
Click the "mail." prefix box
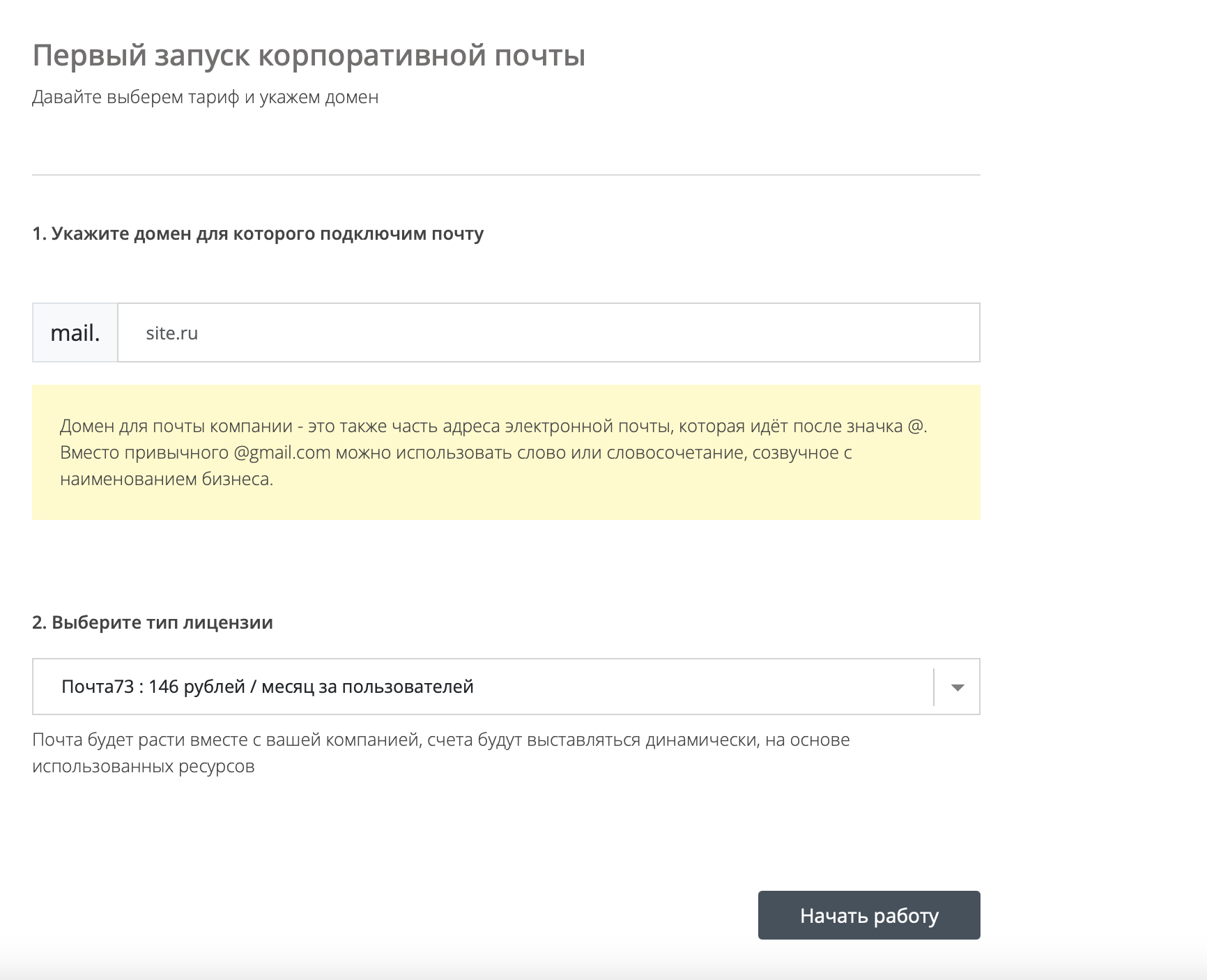tap(75, 333)
